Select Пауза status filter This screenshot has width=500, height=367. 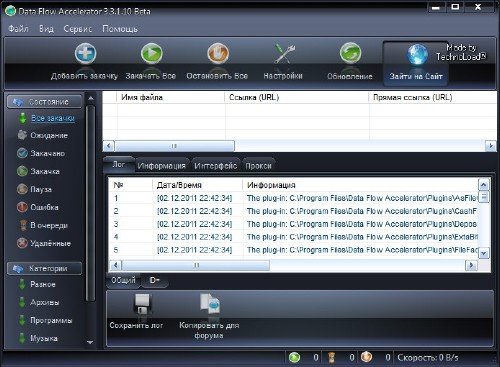[41, 189]
